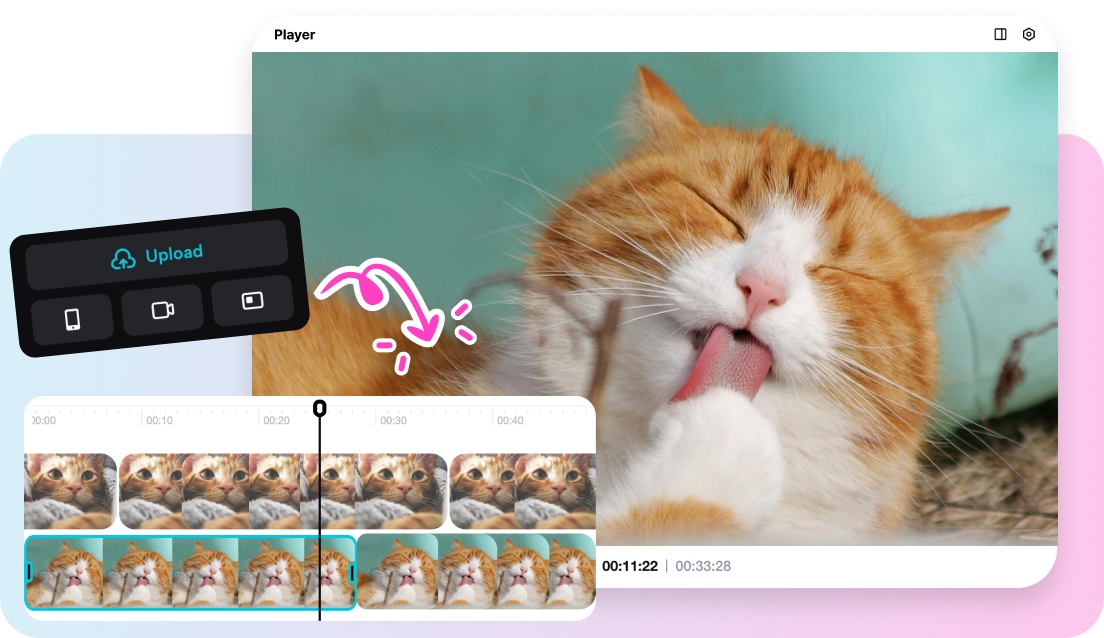Select the unselected licking-cat clip on lower track
The width and height of the screenshot is (1104, 638).
click(x=475, y=572)
